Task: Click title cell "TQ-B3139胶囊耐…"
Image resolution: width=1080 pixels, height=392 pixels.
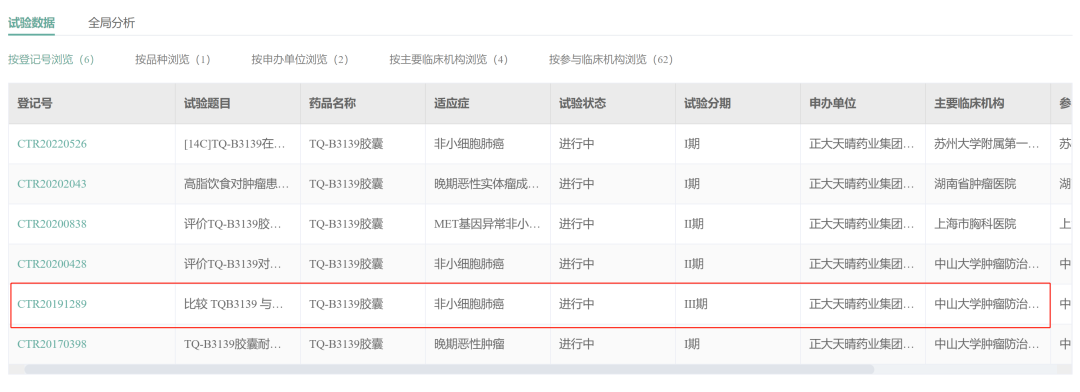Action: point(234,344)
